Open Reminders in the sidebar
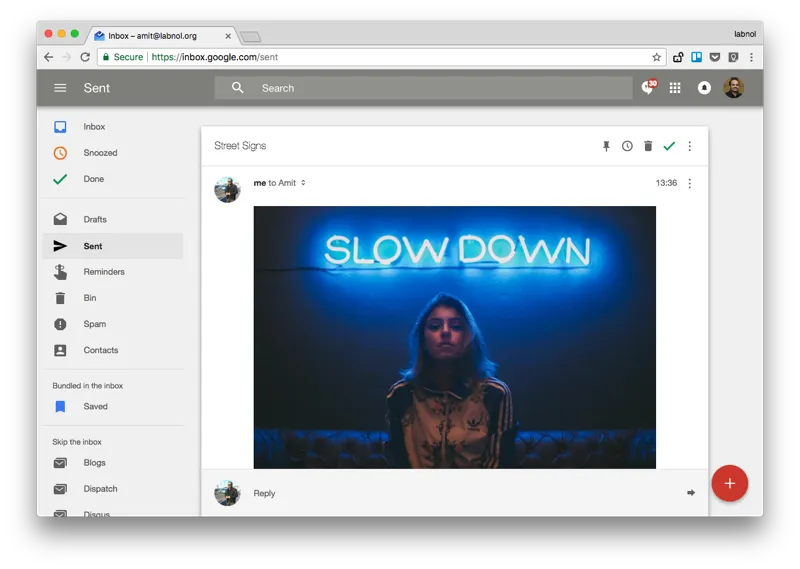This screenshot has height=569, width=800. (x=104, y=272)
